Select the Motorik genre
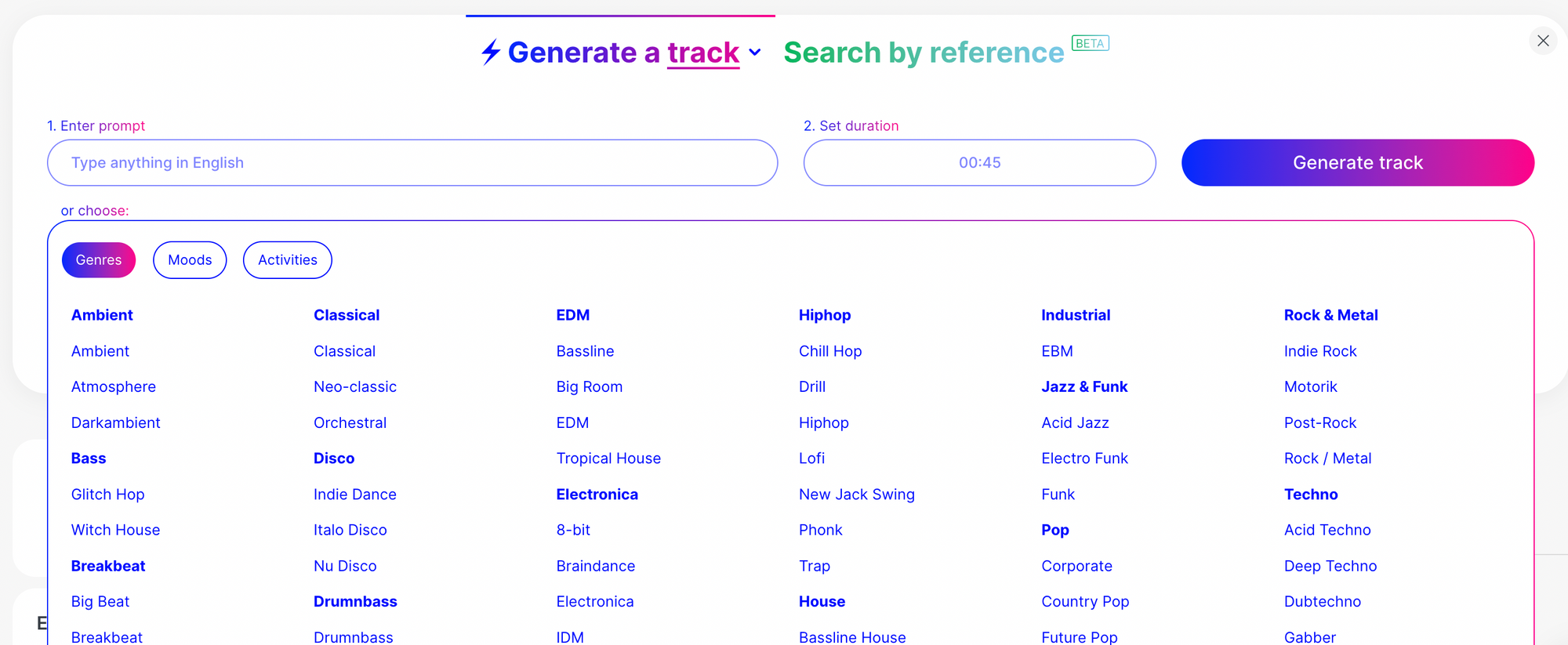This screenshot has height=645, width=1568. point(1311,387)
